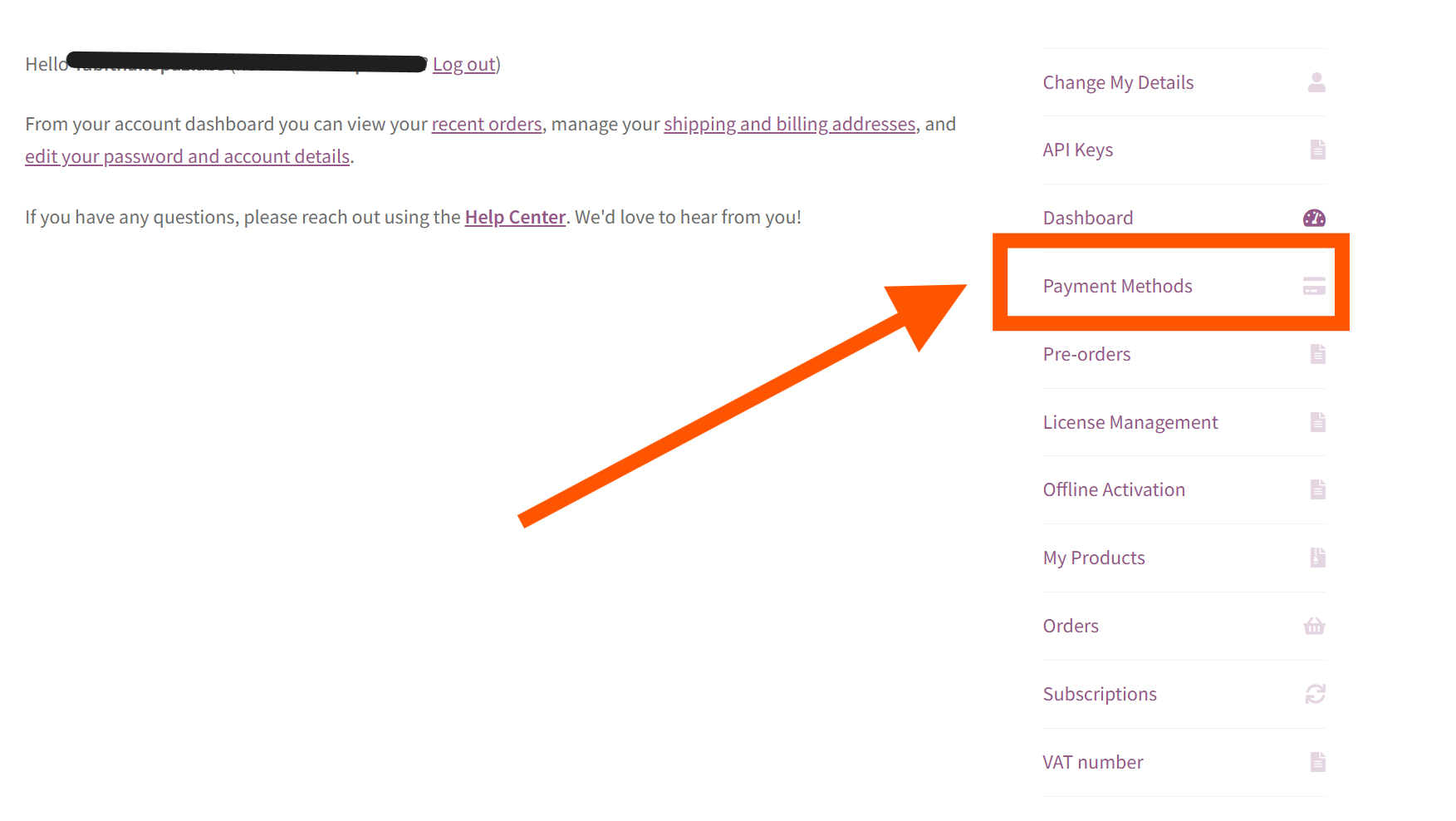Click the Offline Activation document icon

pos(1317,489)
